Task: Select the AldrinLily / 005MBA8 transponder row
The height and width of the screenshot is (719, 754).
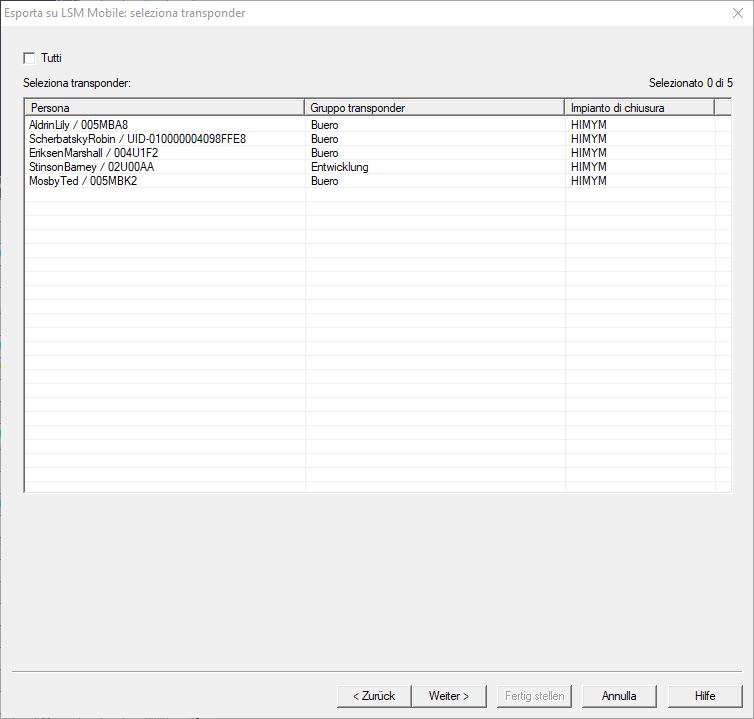Action: point(79,125)
